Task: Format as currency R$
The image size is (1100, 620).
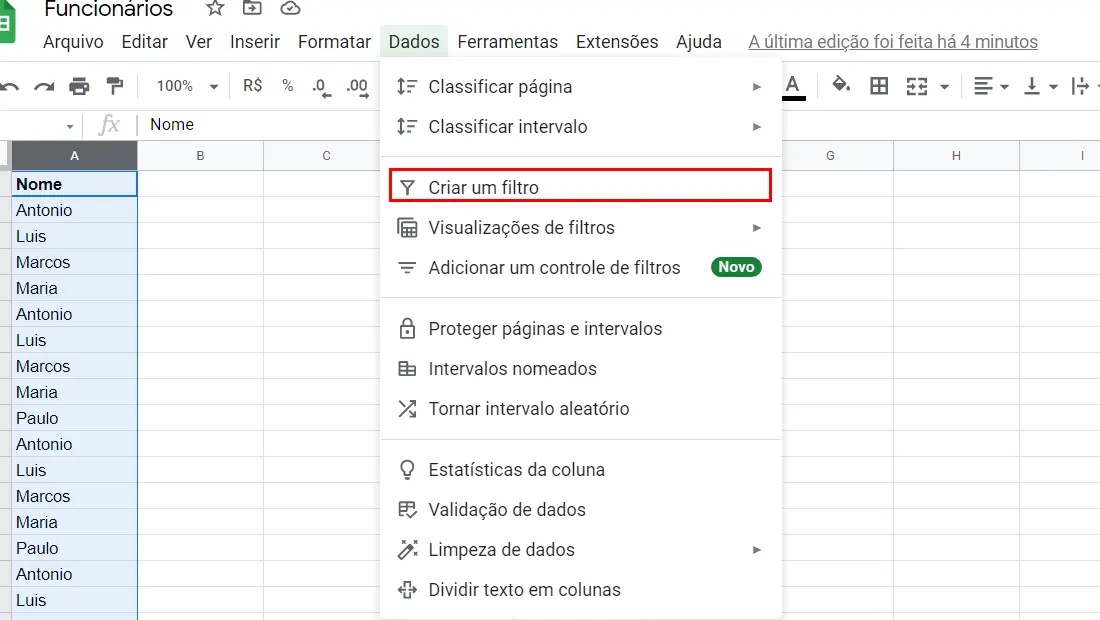Action: [x=253, y=86]
